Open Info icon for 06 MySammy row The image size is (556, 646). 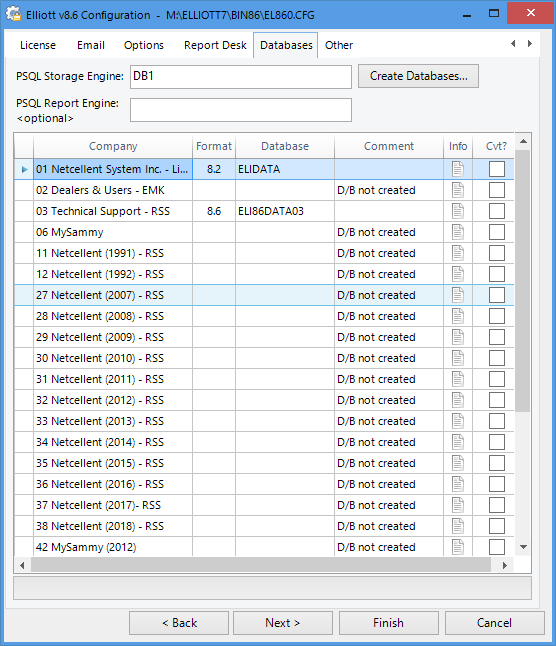(458, 232)
